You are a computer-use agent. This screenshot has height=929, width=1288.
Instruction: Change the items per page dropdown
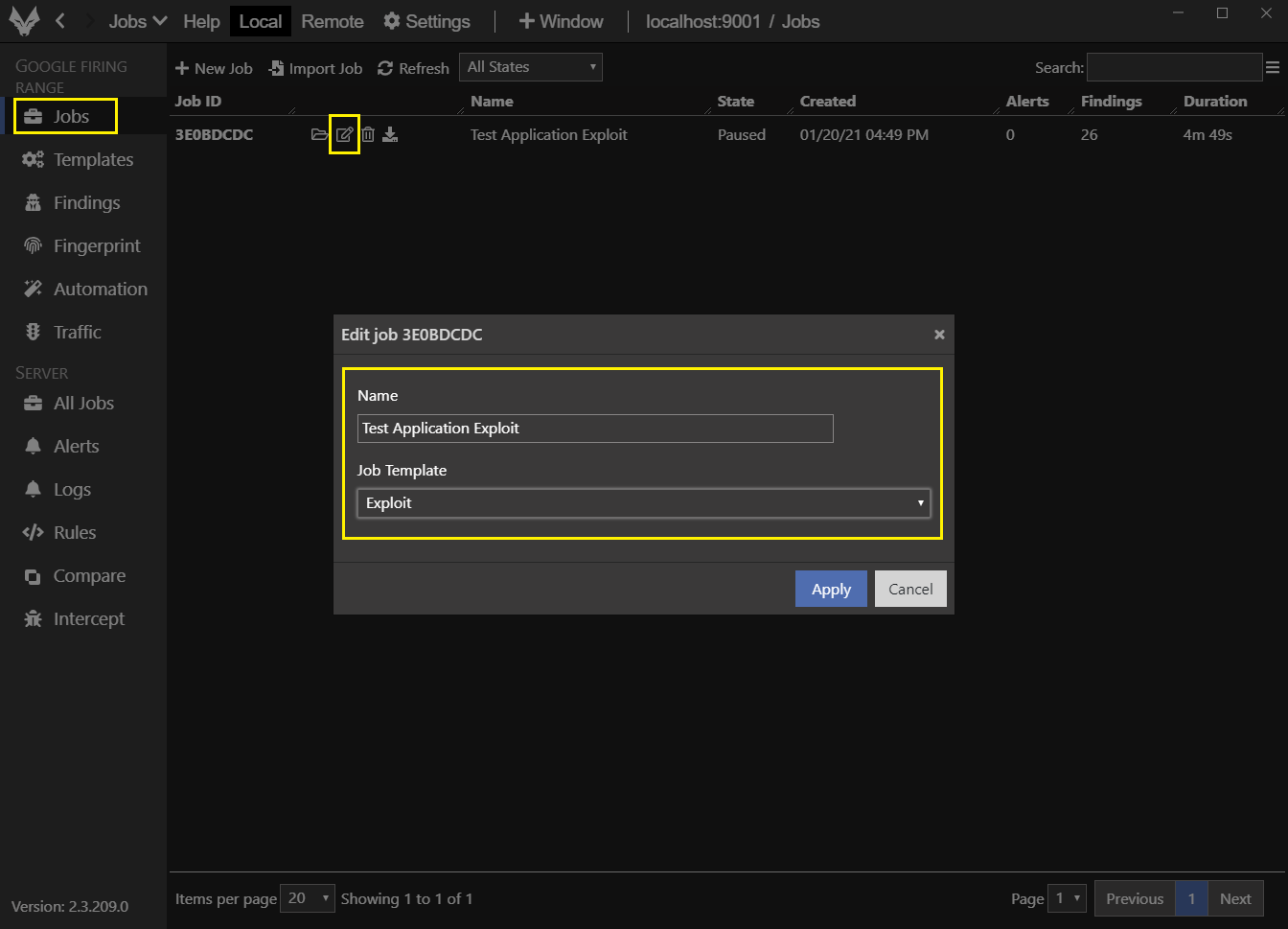tap(308, 898)
